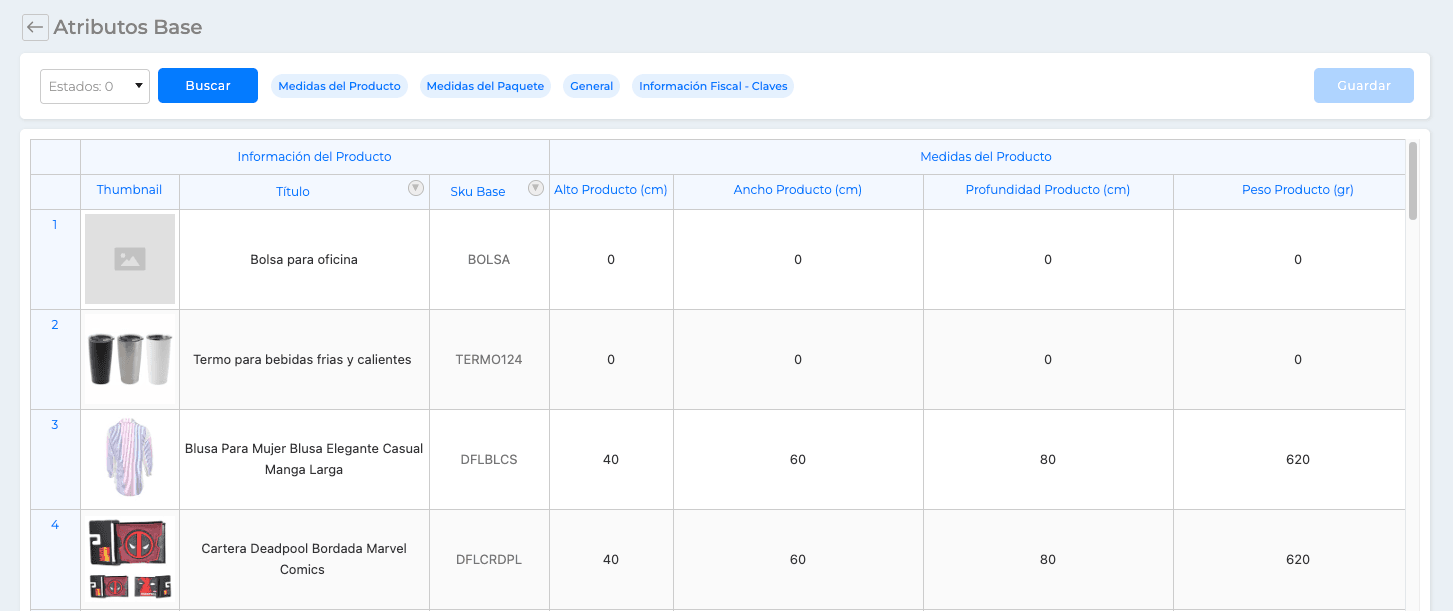Go back using the arrow icon
Image resolution: width=1453 pixels, height=611 pixels.
[35, 28]
